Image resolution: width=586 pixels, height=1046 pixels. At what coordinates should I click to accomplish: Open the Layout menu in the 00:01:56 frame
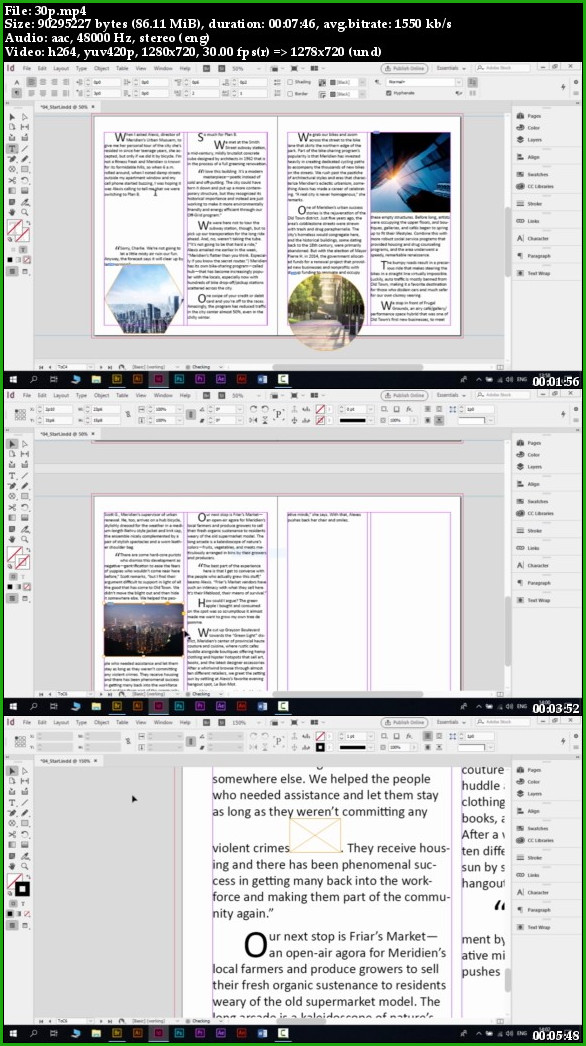pyautogui.click(x=61, y=69)
